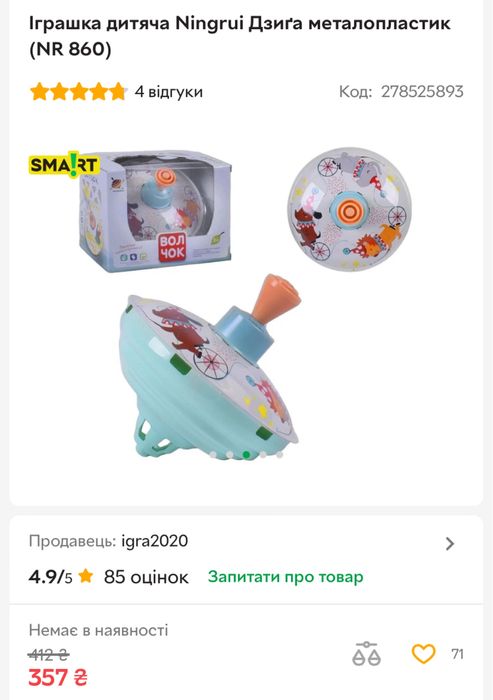Select the active green carousel dot
Screen dimensions: 493x700
point(246,454)
